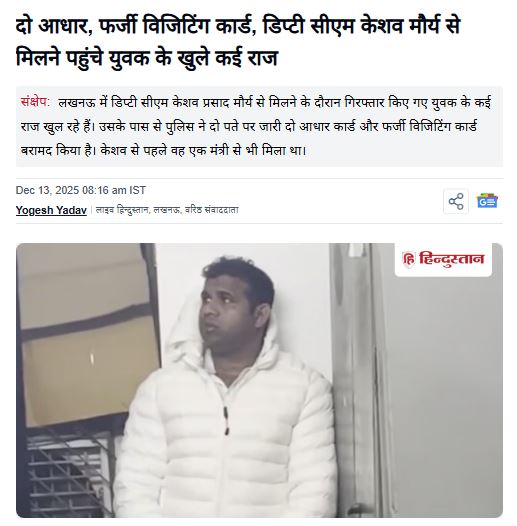Click headline's second line ending कई राज
Image resolution: width=517 pixels, height=526 pixels.
147,58
